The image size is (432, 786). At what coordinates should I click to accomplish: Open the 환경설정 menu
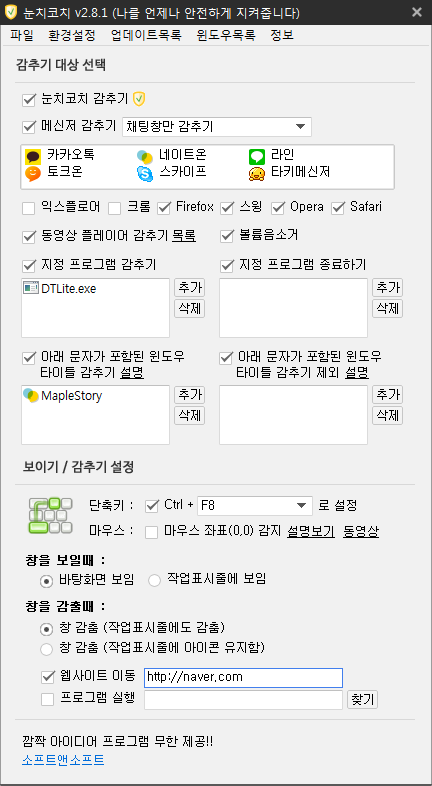(x=72, y=36)
